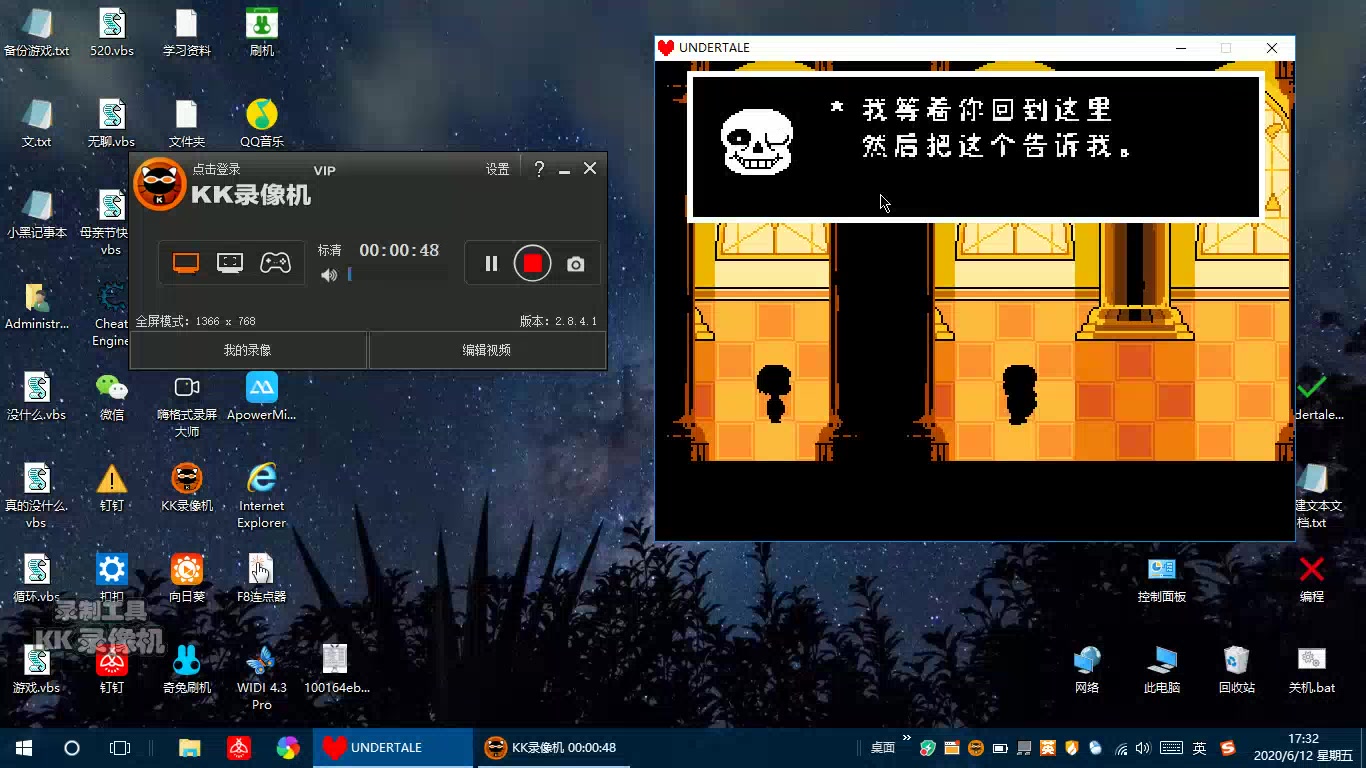Open 文.txt on desktop
The image size is (1366, 768).
pyautogui.click(x=37, y=124)
